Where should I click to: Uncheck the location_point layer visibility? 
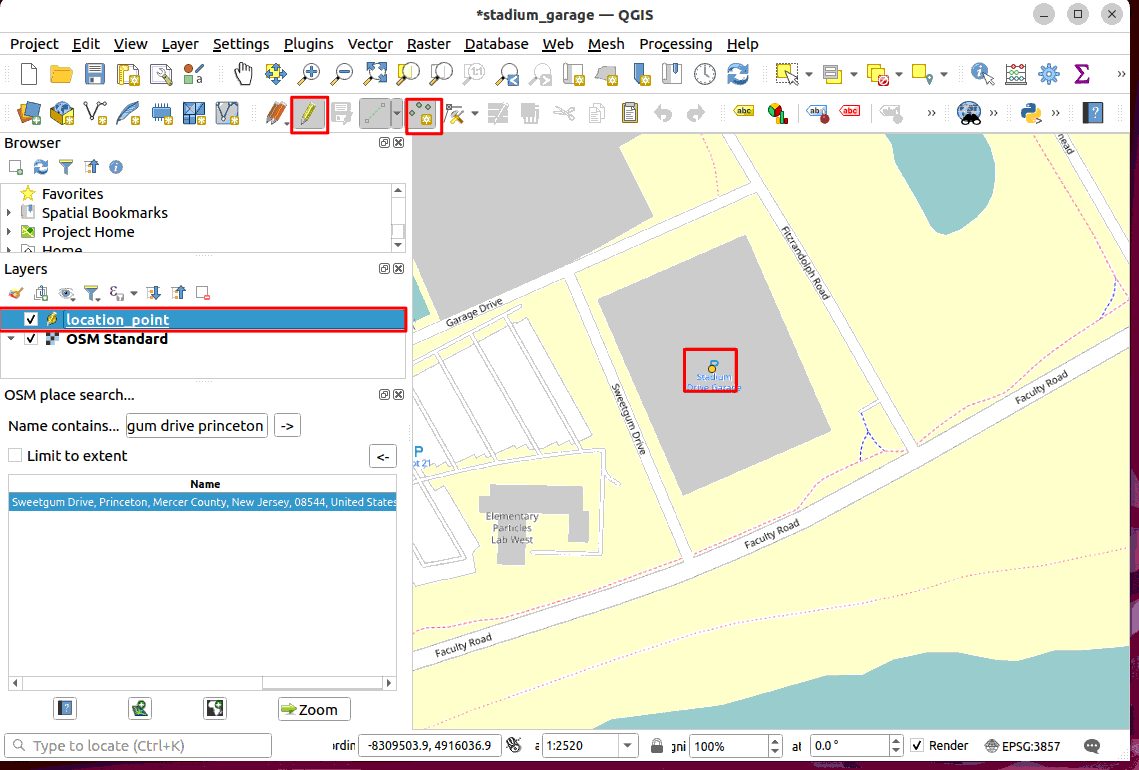click(31, 320)
